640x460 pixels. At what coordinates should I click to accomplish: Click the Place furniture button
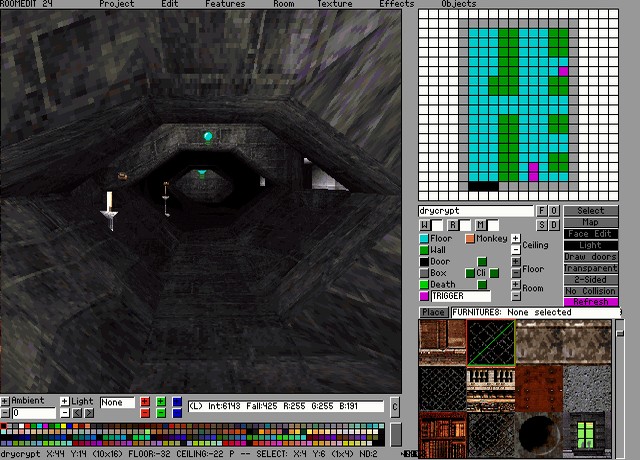tap(433, 312)
